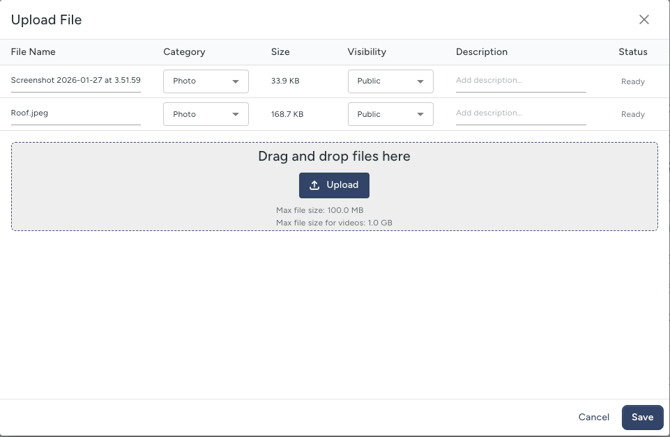Click the Size column header

pos(280,52)
